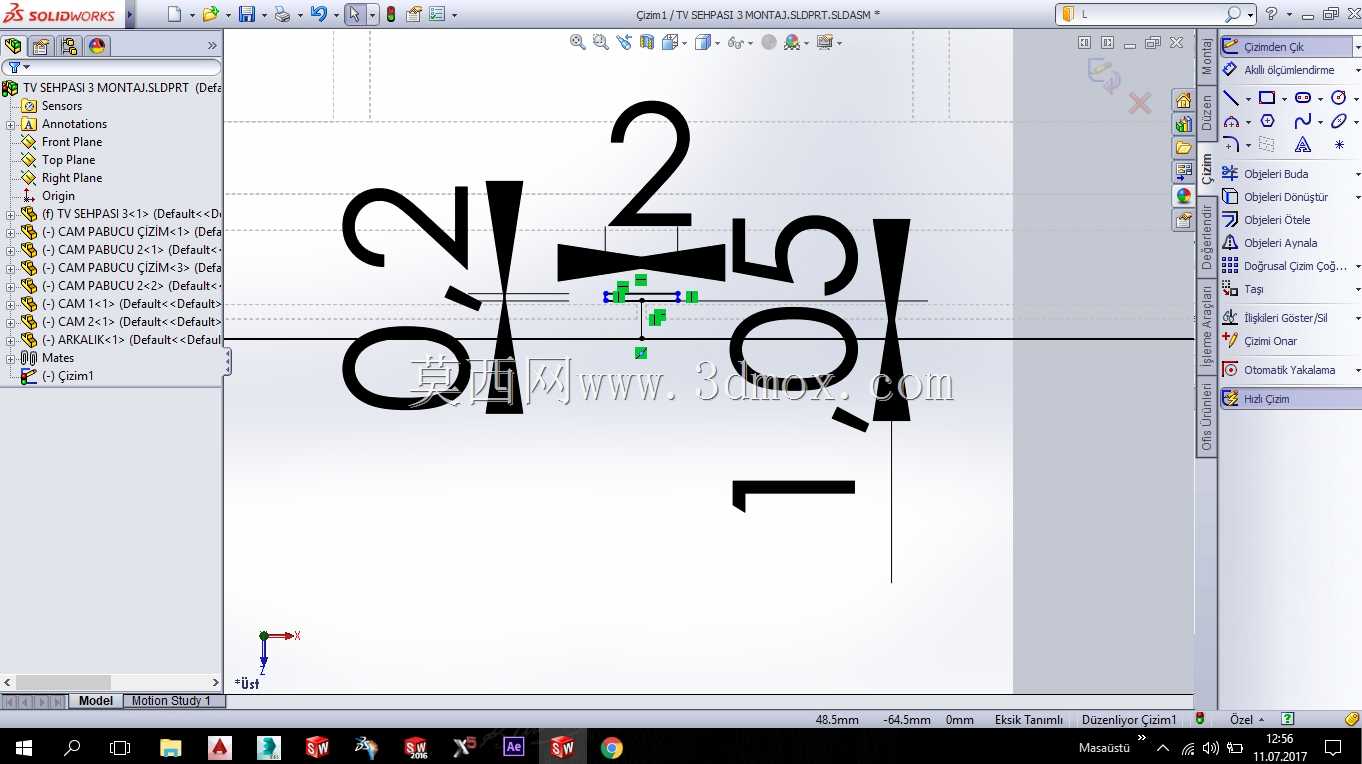1362x764 pixels.
Task: Open the ConfigurationManager tab icon
Action: coord(69,46)
